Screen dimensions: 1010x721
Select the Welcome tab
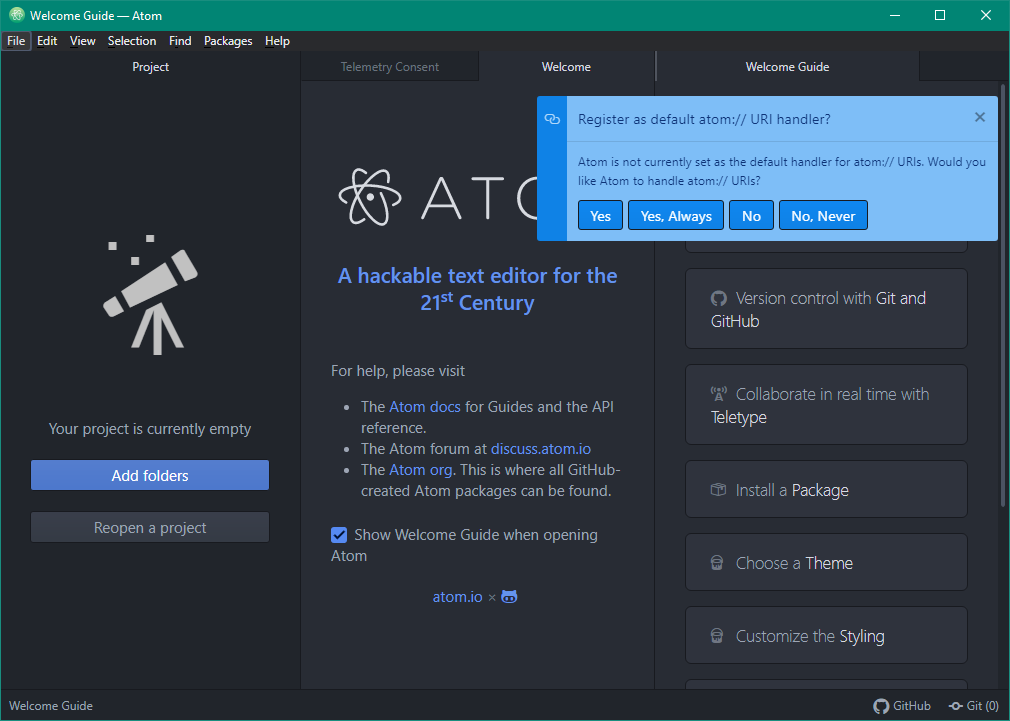pos(566,66)
